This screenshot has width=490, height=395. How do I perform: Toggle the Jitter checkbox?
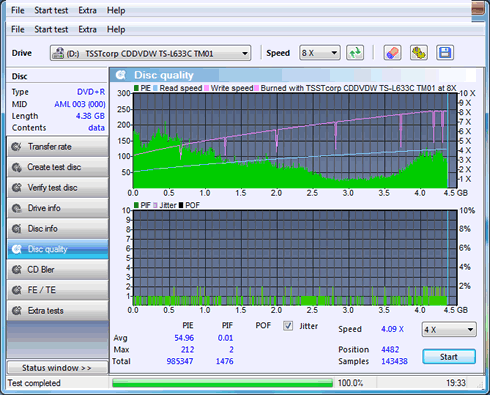288,326
